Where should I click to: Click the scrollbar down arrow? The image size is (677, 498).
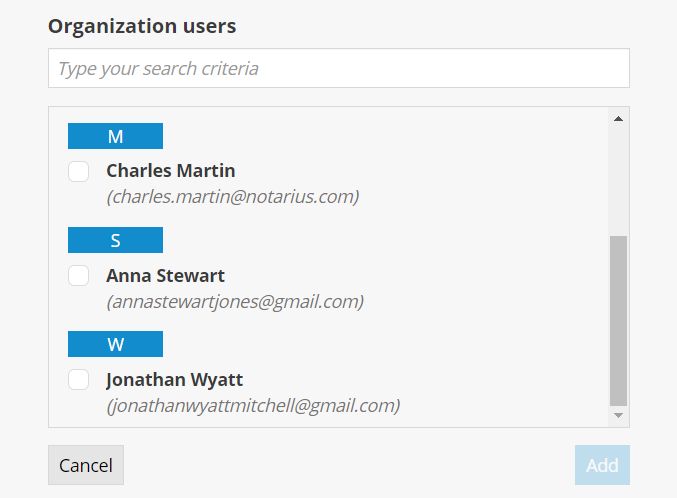[x=618, y=415]
